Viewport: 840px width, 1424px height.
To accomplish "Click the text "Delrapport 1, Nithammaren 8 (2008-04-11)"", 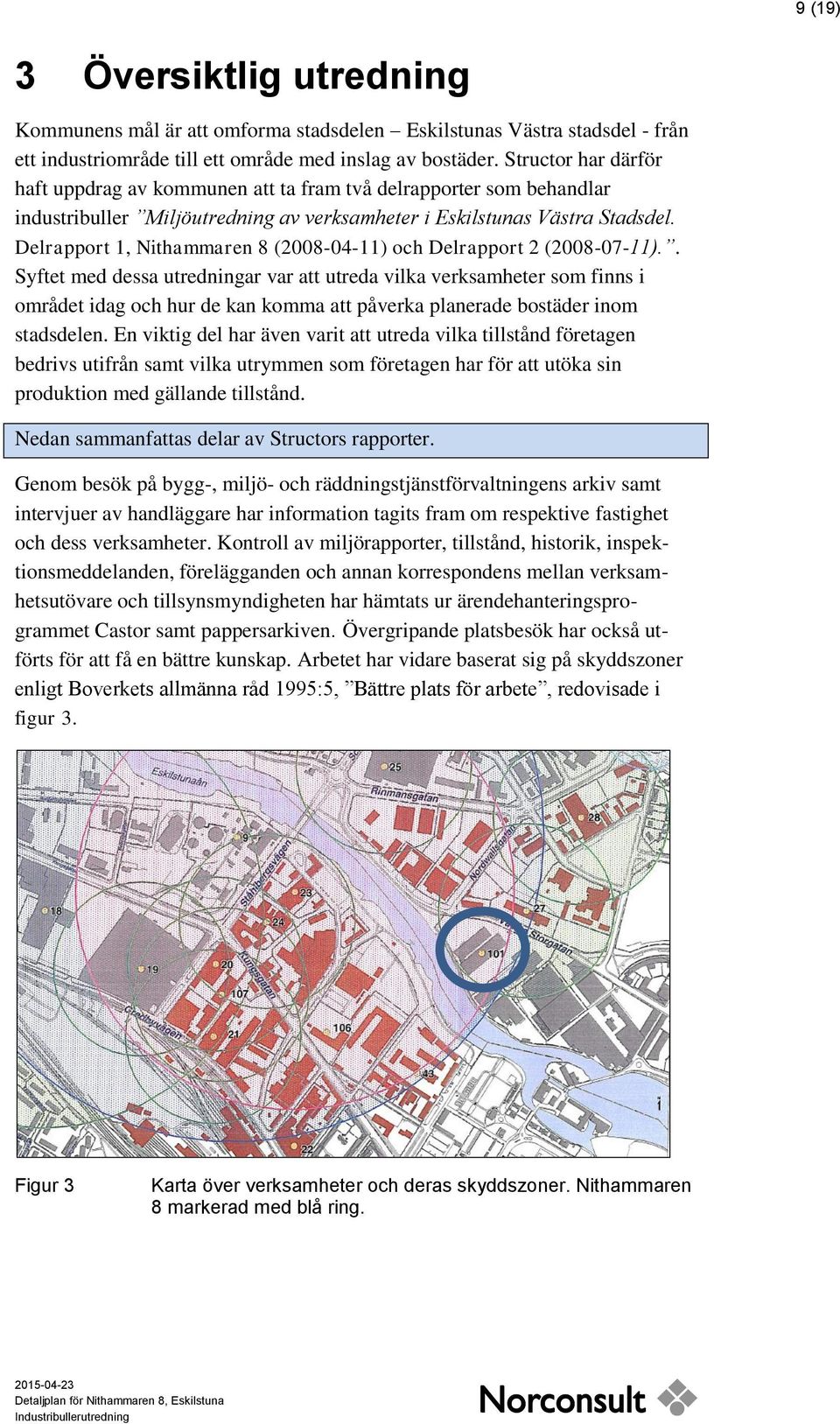I will pyautogui.click(x=201, y=248).
